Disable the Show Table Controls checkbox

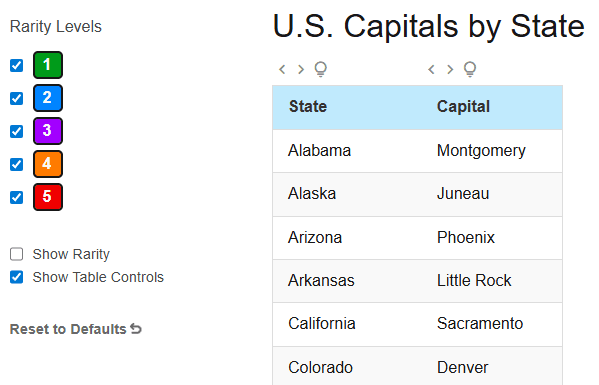tap(16, 277)
